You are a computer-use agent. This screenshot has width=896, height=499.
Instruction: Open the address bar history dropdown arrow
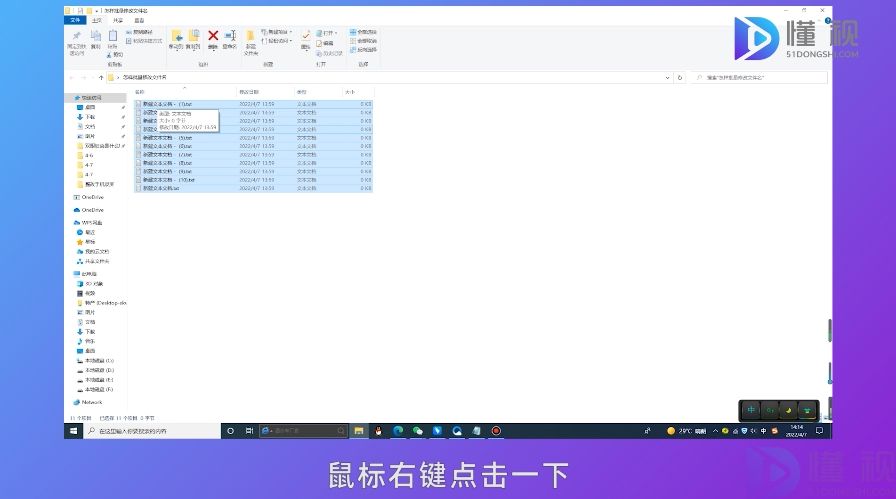667,77
